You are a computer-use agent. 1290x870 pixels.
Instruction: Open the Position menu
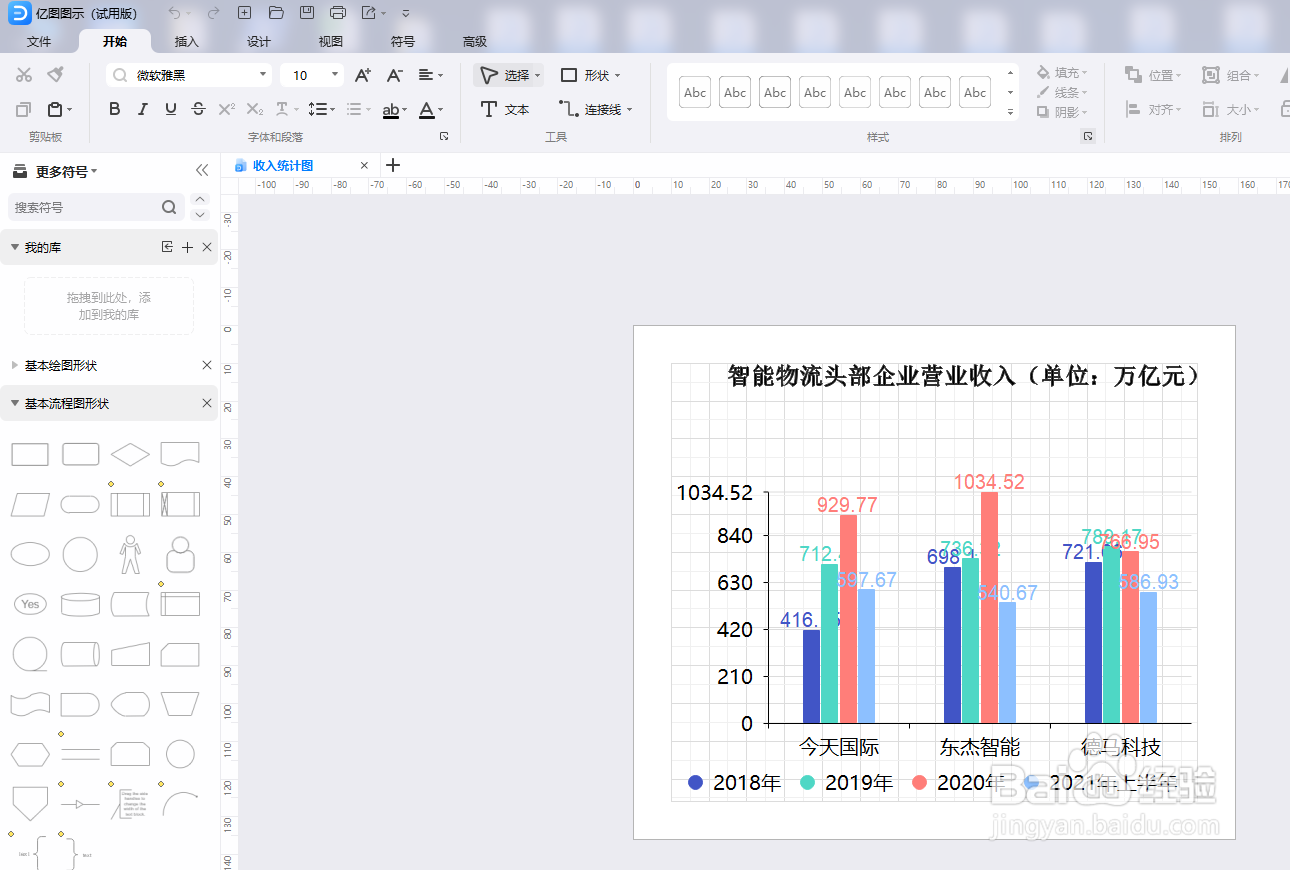coord(1154,75)
